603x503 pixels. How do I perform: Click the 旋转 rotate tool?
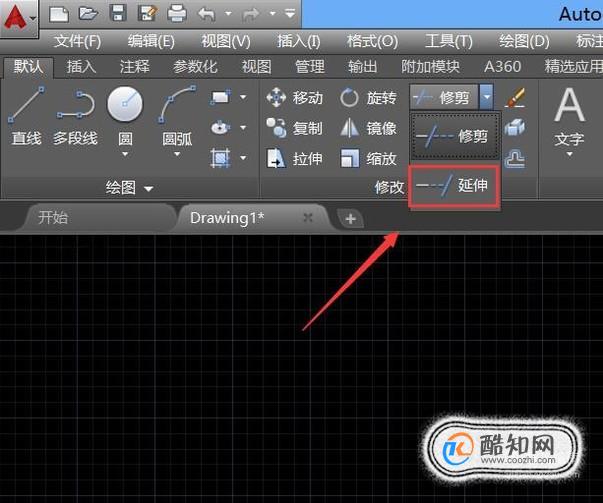[368, 97]
